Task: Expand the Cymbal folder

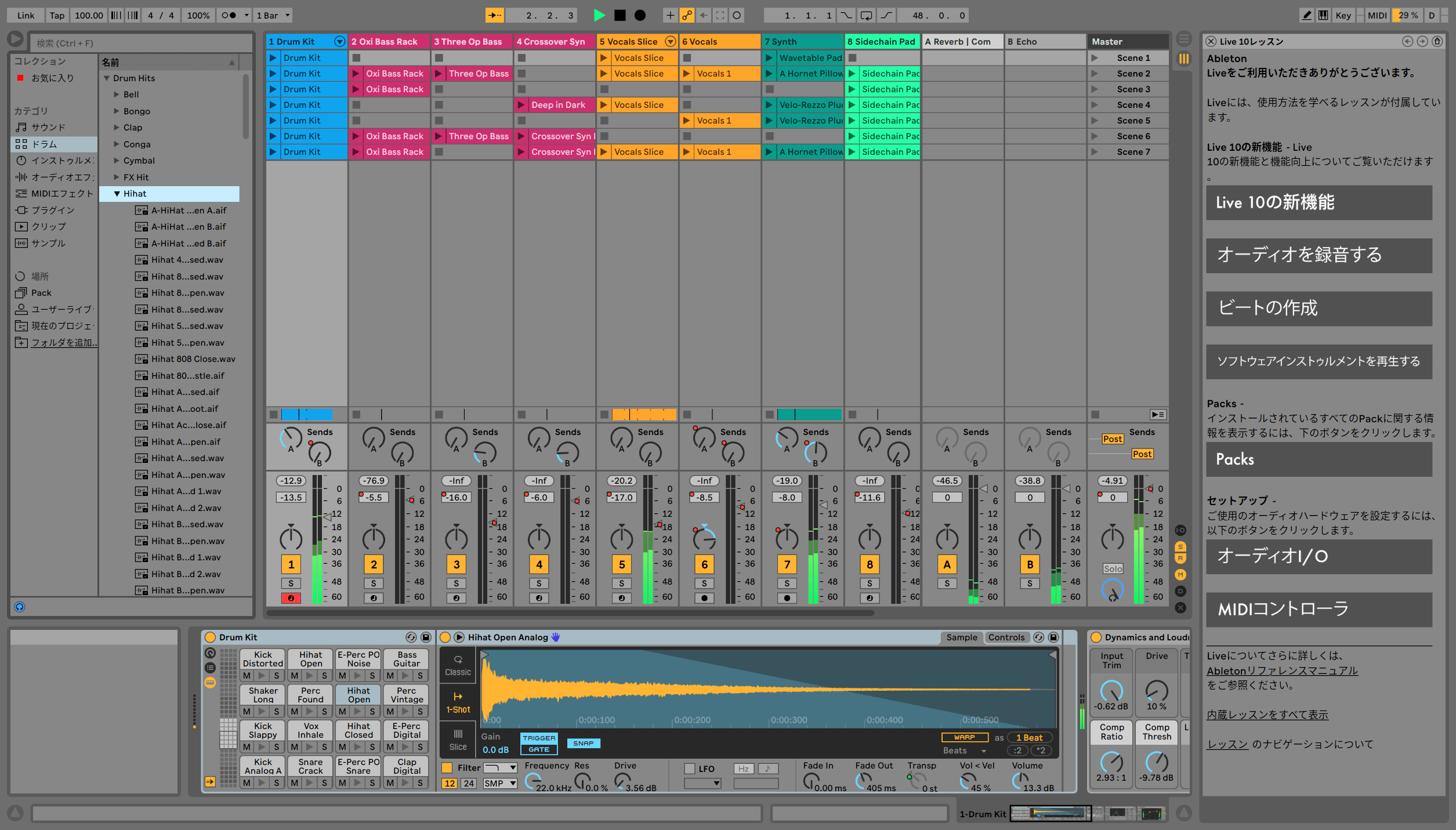Action: click(x=117, y=161)
